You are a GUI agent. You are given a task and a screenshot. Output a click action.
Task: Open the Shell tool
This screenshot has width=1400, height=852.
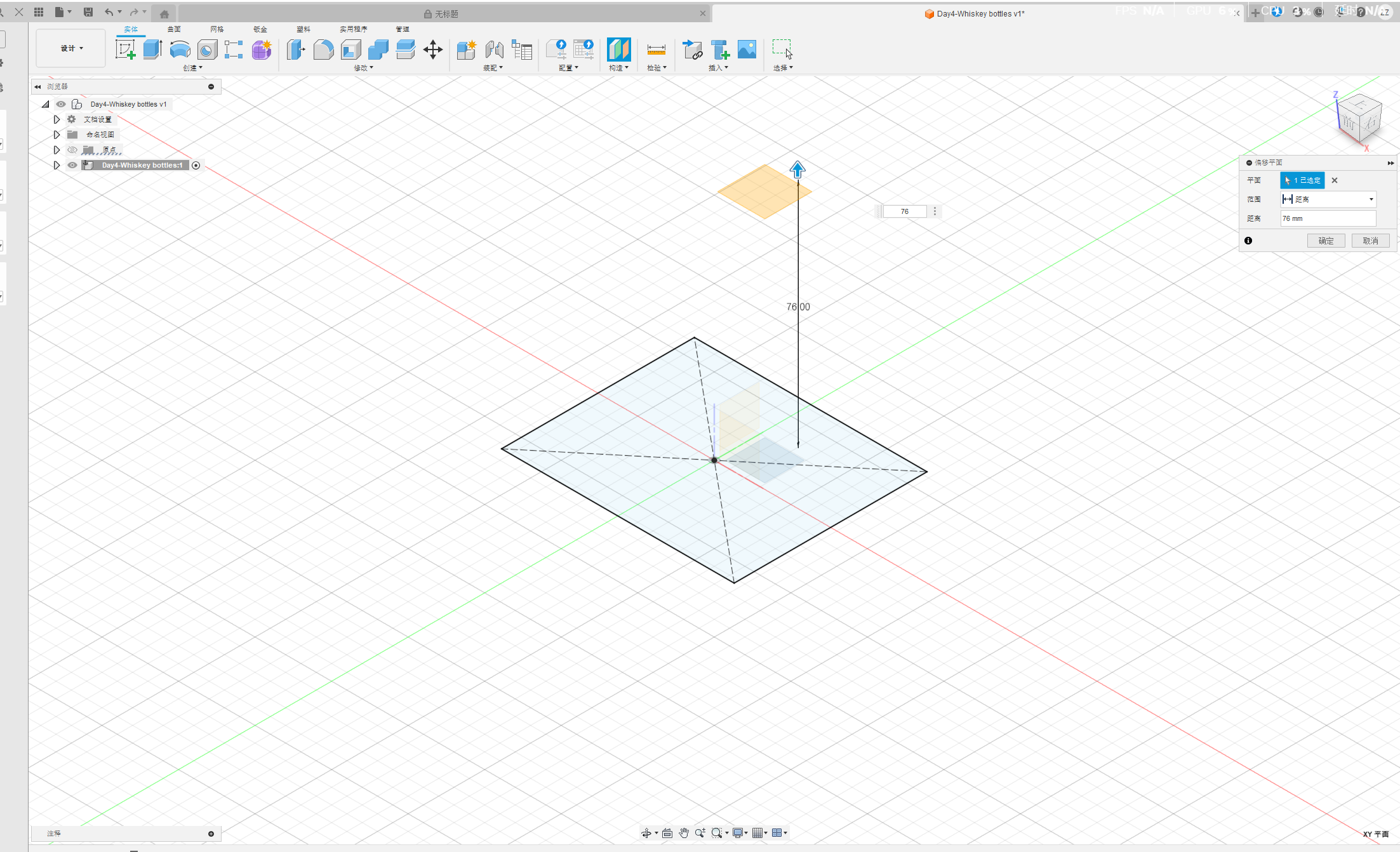pos(351,50)
